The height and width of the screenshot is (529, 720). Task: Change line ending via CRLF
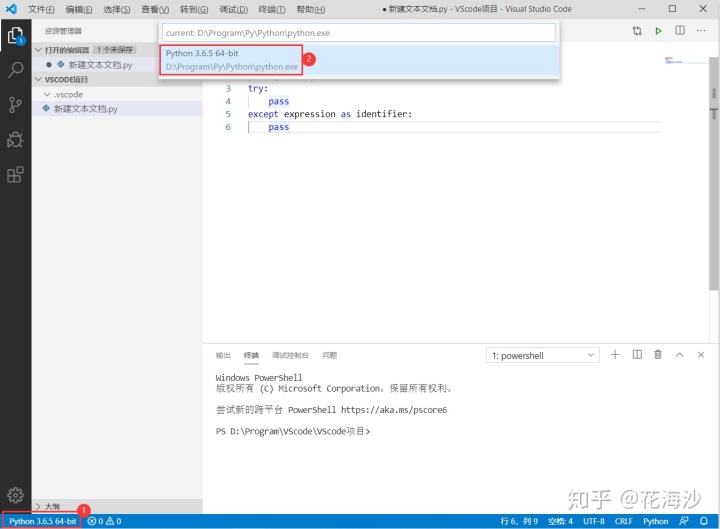624,521
